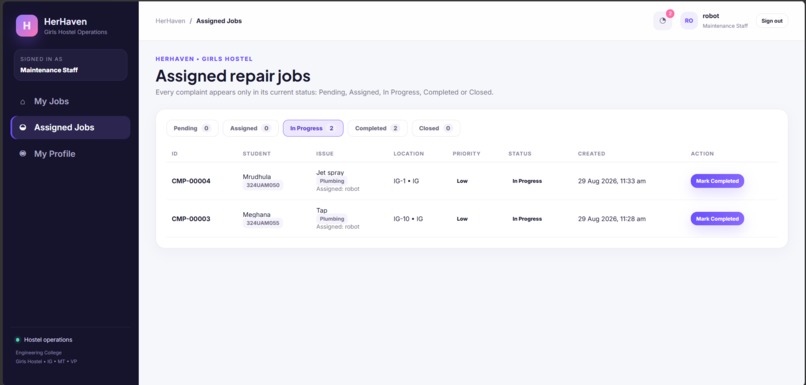Click the Assigned Jobs breadcrumb

[x=219, y=21]
